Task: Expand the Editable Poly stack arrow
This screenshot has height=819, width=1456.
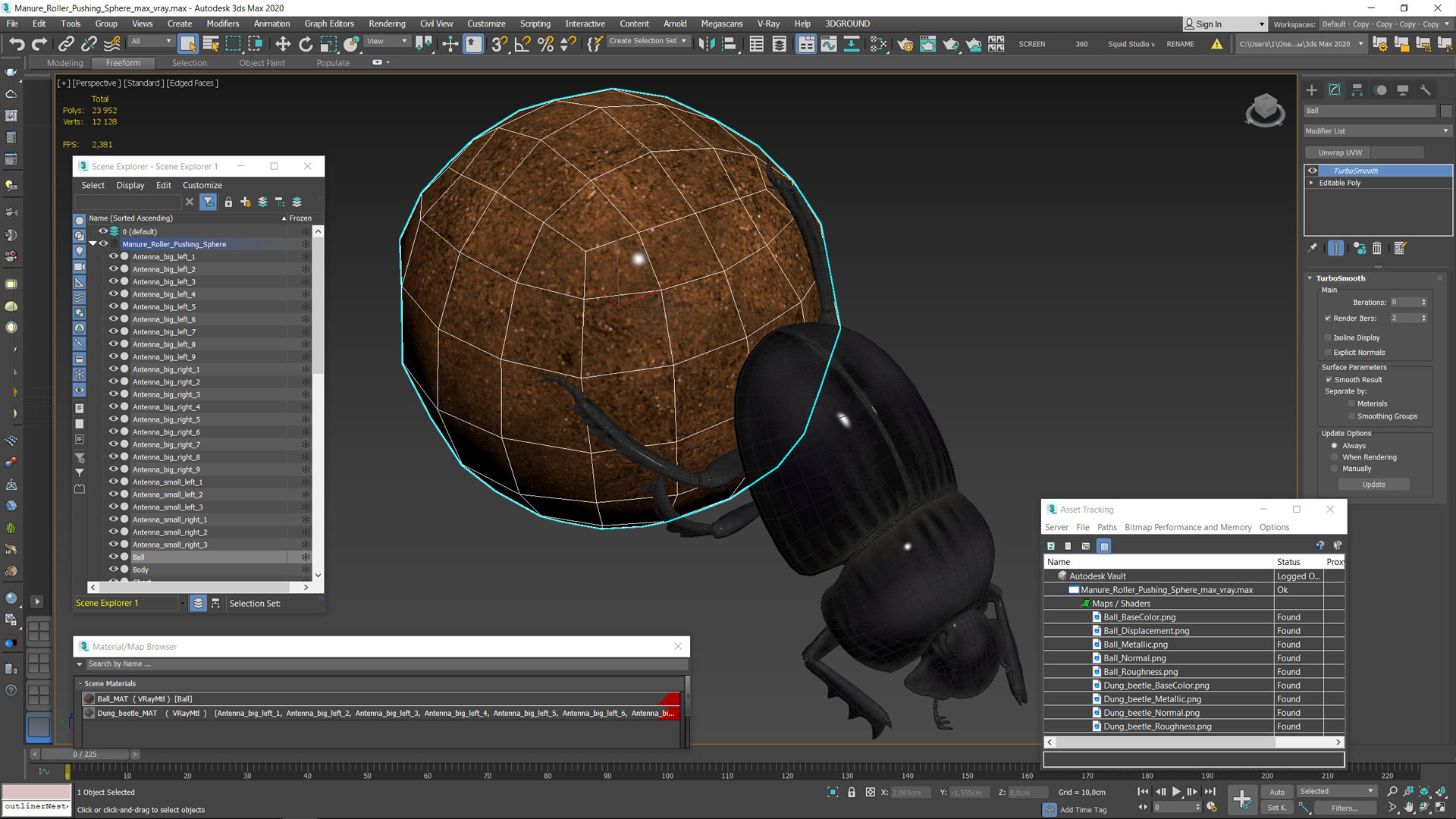Action: pyautogui.click(x=1311, y=183)
